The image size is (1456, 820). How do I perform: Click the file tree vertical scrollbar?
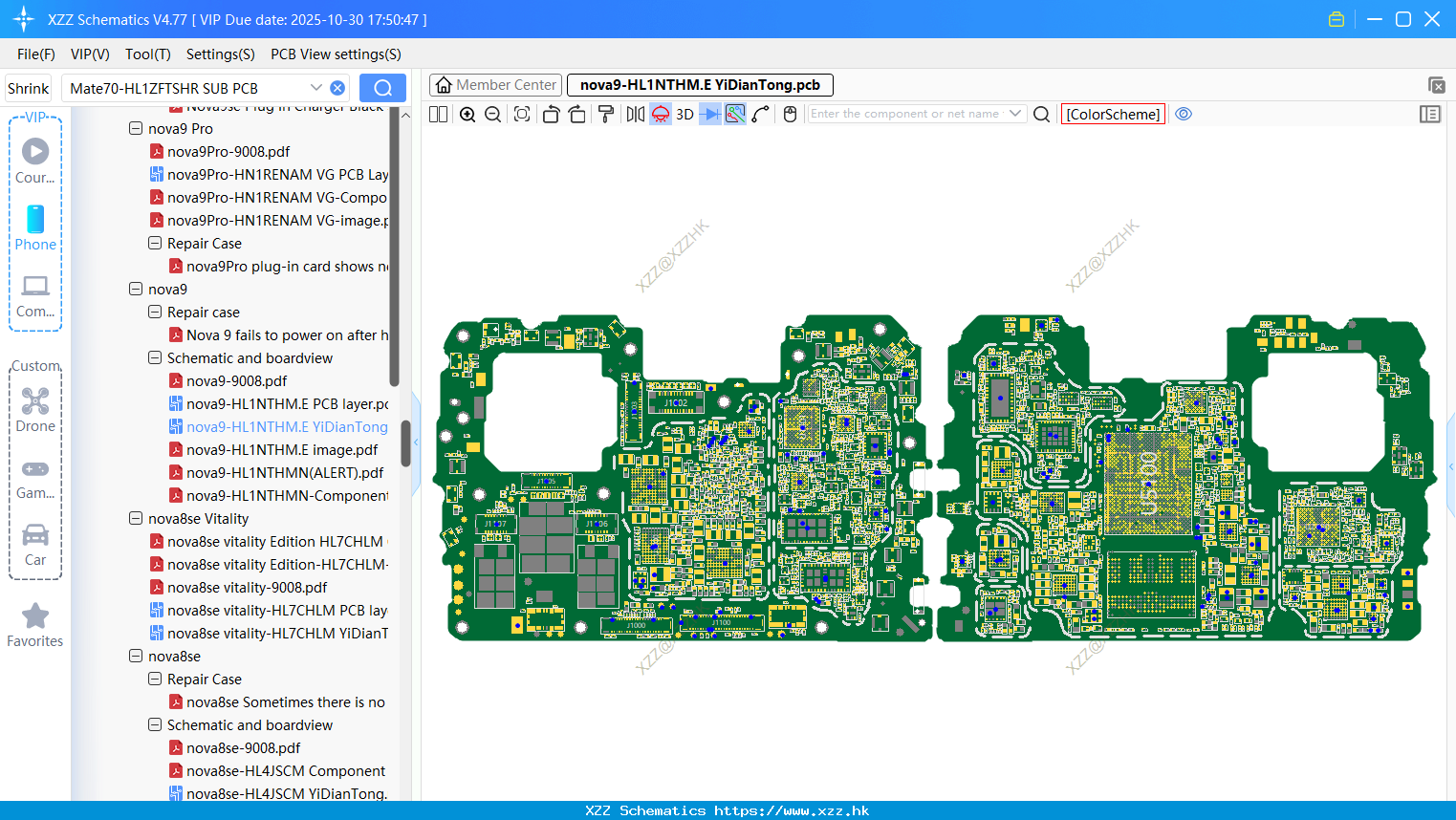click(x=405, y=442)
